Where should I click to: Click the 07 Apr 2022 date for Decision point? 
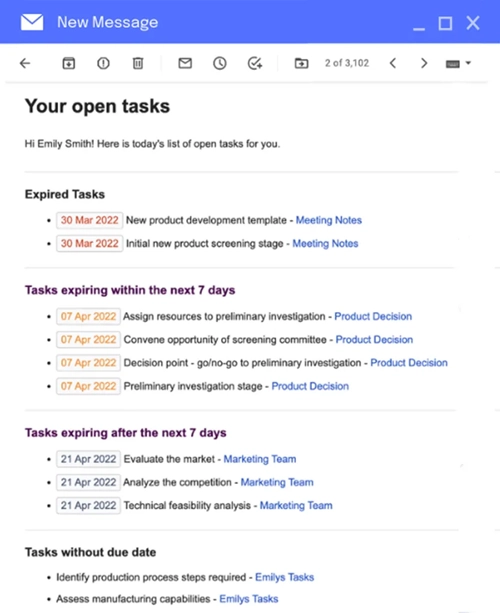pos(88,363)
